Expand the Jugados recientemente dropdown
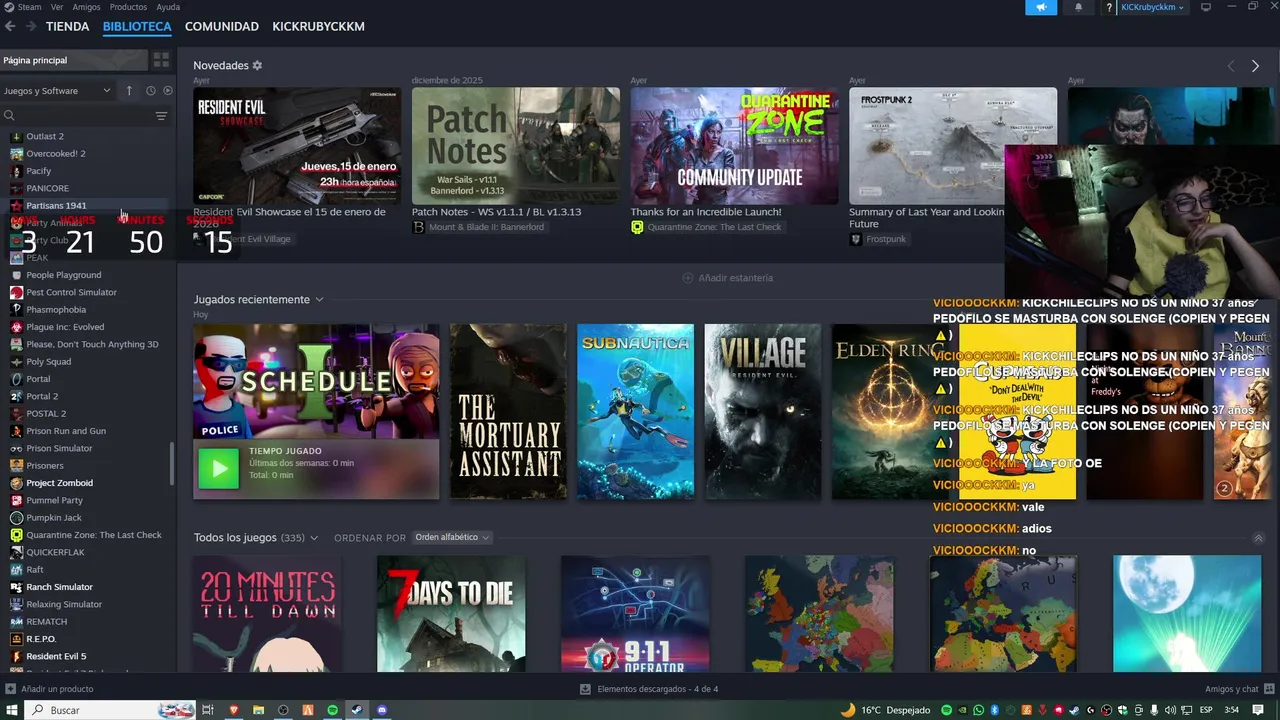The image size is (1280, 720). (x=319, y=299)
